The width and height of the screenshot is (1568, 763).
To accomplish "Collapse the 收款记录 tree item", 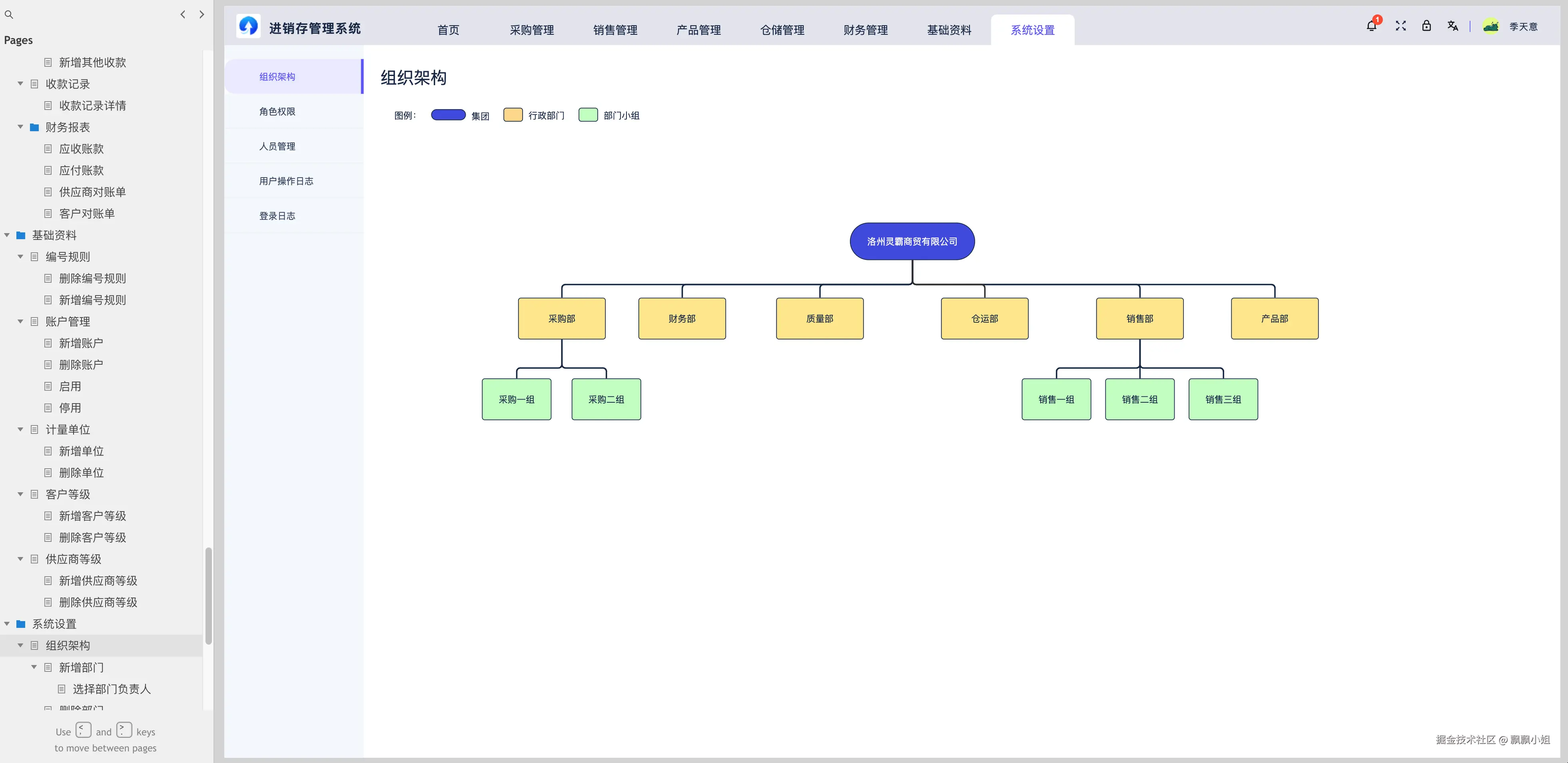I will pos(20,84).
